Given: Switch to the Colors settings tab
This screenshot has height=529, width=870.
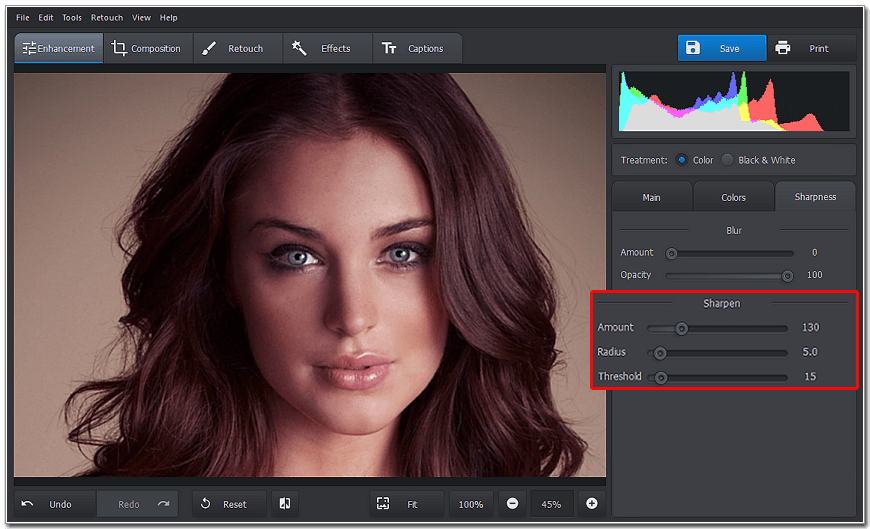Looking at the screenshot, I should [x=734, y=197].
